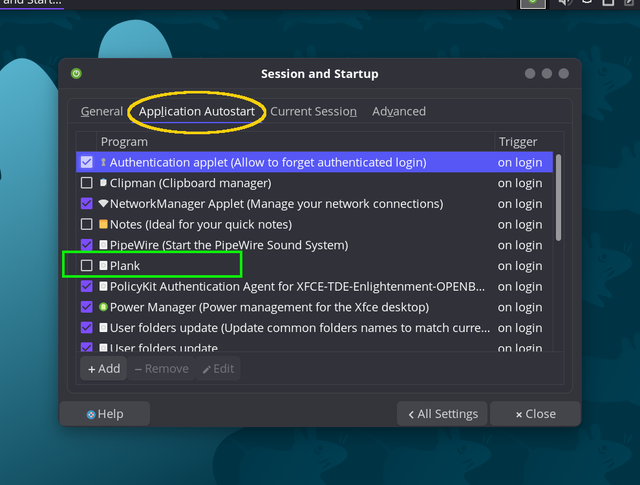Viewport: 640px width, 485px height.
Task: Click the NetworkManager Applet wifi icon
Action: (103, 203)
